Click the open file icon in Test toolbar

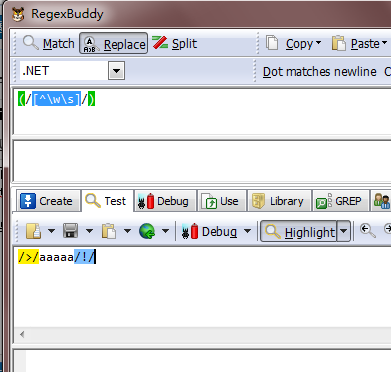[33, 231]
